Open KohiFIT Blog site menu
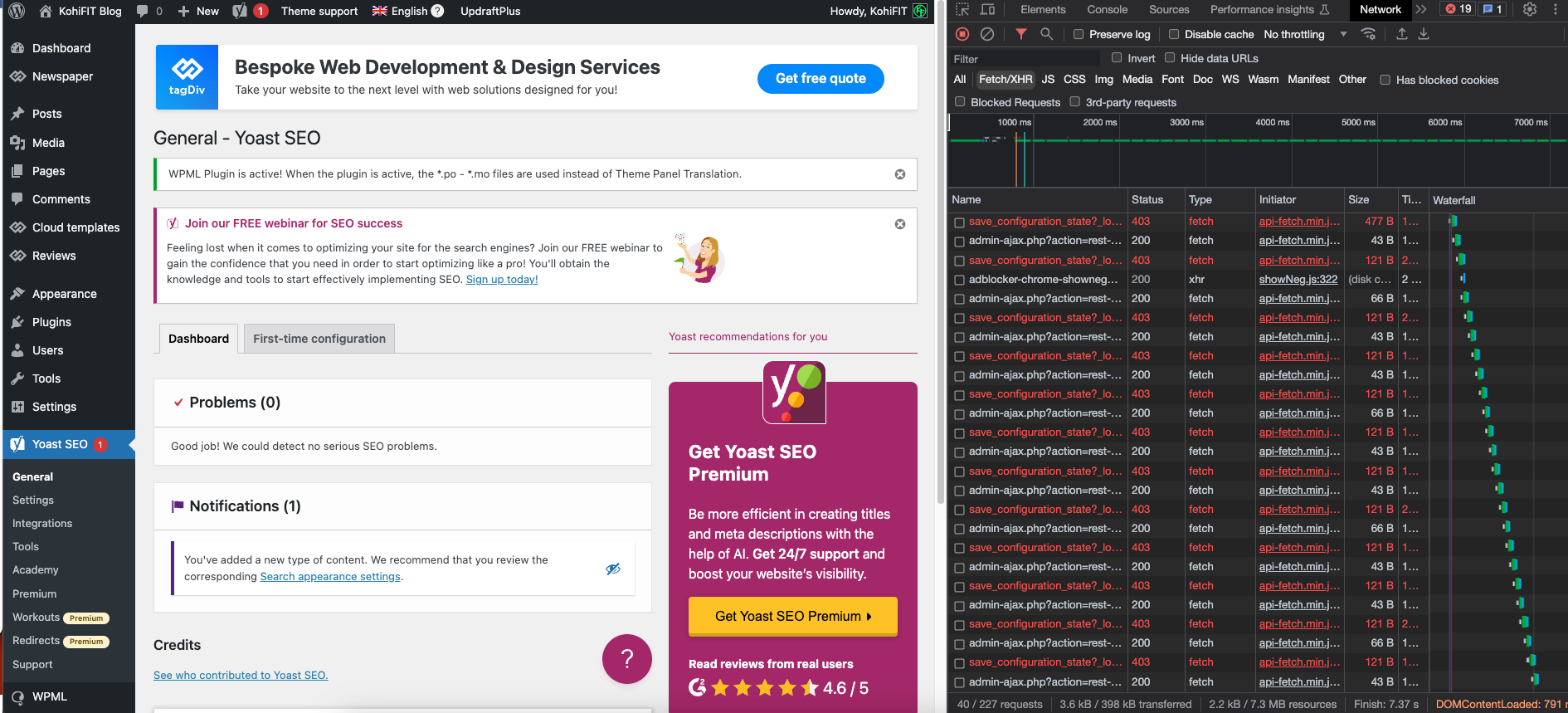The height and width of the screenshot is (713, 1568). [x=80, y=11]
